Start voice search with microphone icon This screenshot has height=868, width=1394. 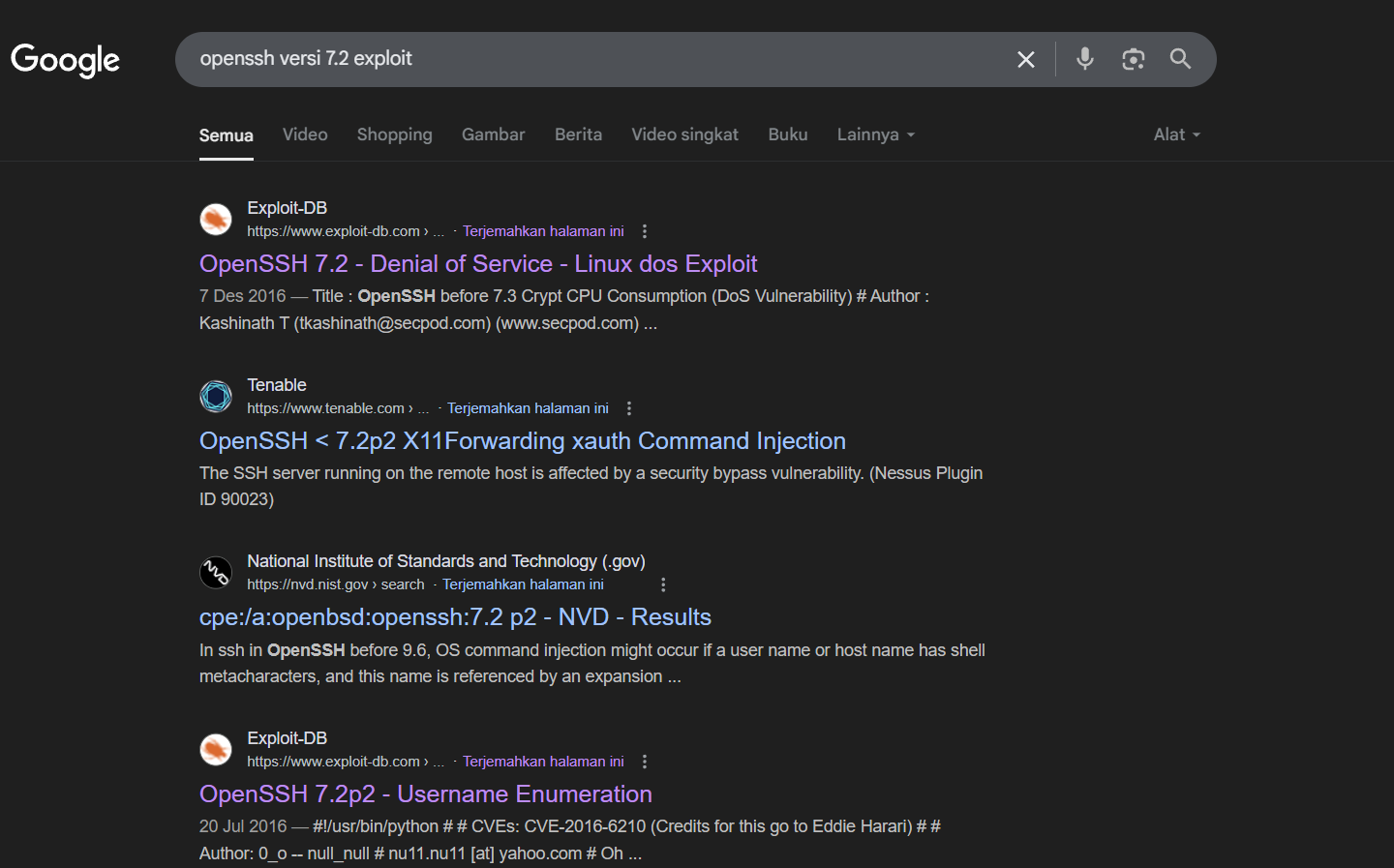click(x=1084, y=59)
